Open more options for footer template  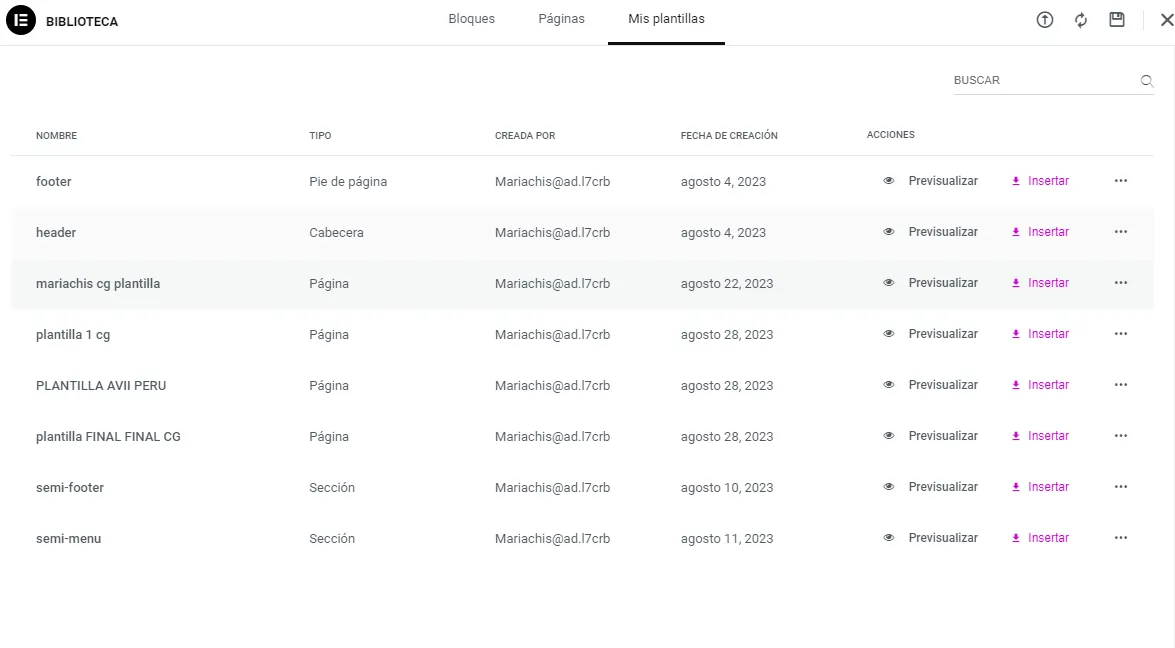pyautogui.click(x=1121, y=181)
